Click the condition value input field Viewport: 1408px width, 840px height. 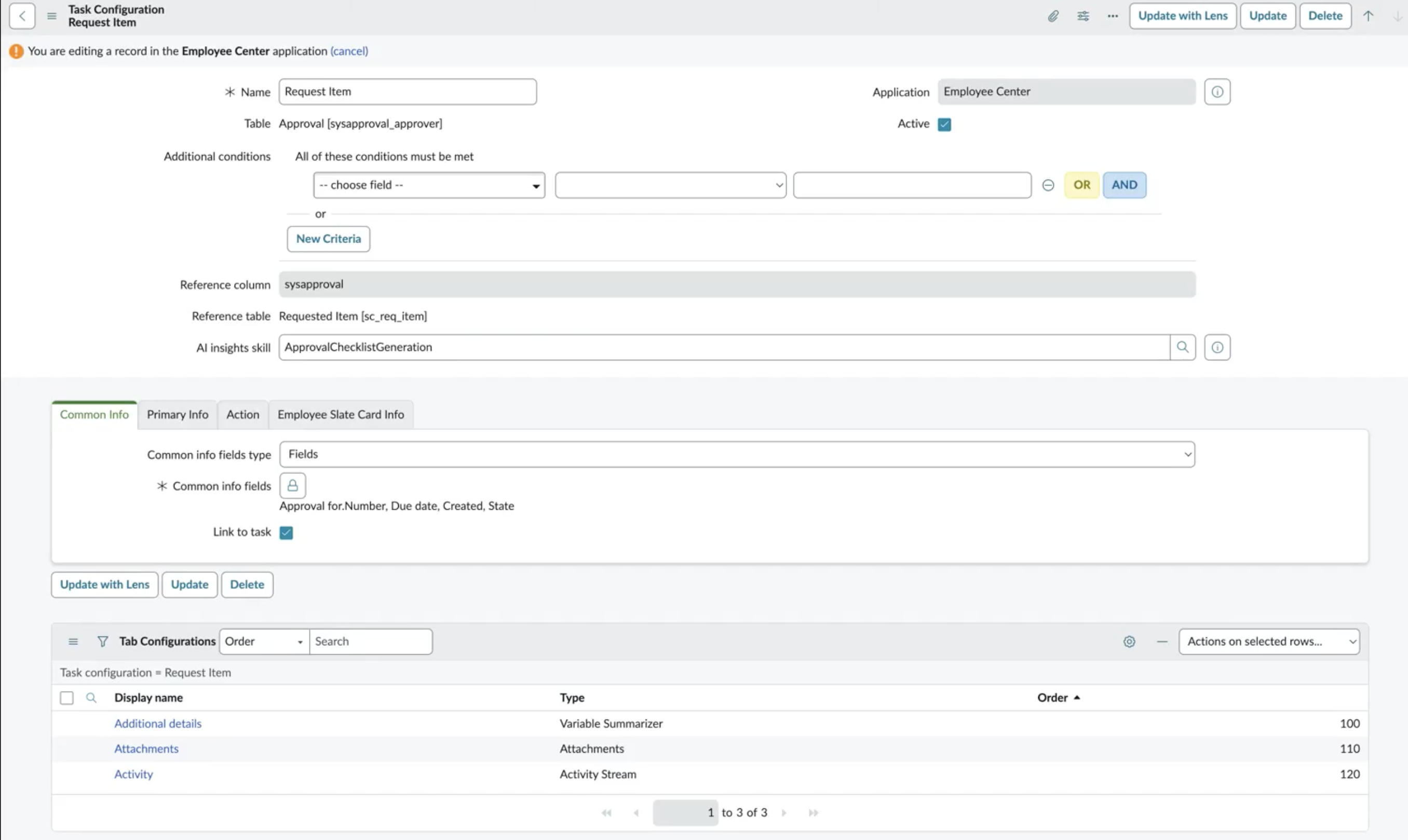(912, 185)
